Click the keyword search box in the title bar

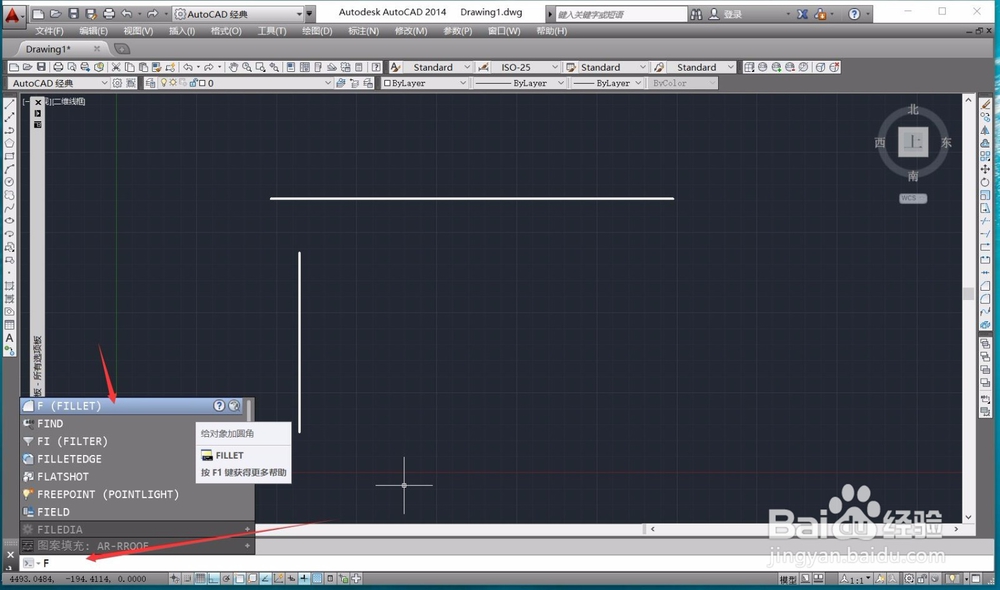621,14
